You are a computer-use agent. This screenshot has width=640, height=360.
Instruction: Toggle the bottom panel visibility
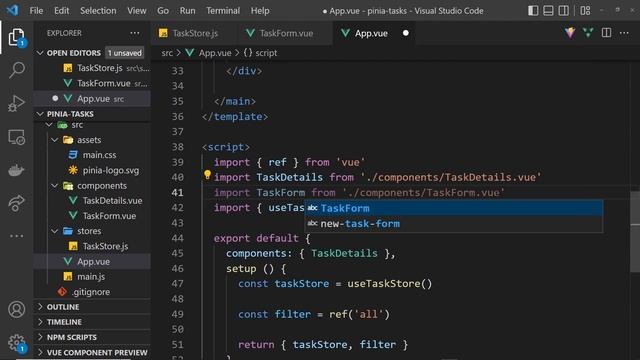click(548, 11)
